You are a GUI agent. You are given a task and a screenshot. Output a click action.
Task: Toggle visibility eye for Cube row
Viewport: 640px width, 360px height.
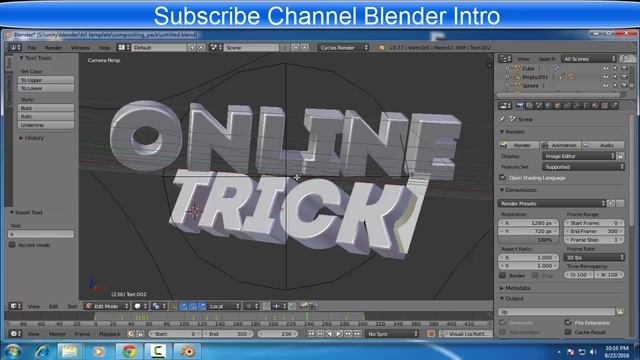coord(606,68)
